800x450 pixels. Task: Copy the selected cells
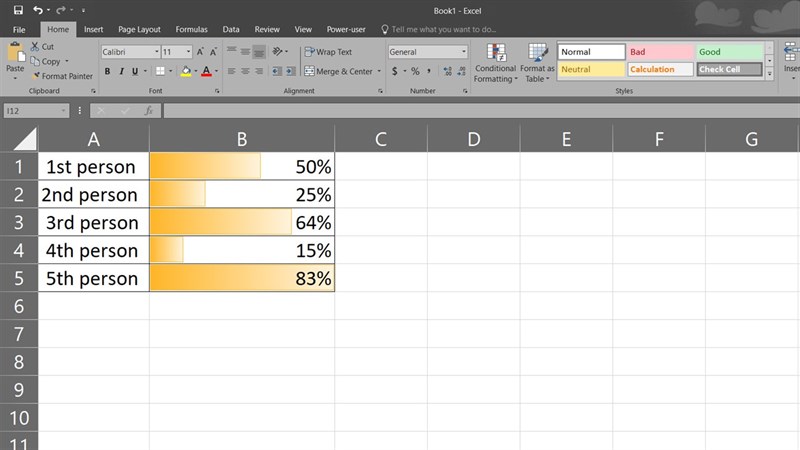click(45, 61)
